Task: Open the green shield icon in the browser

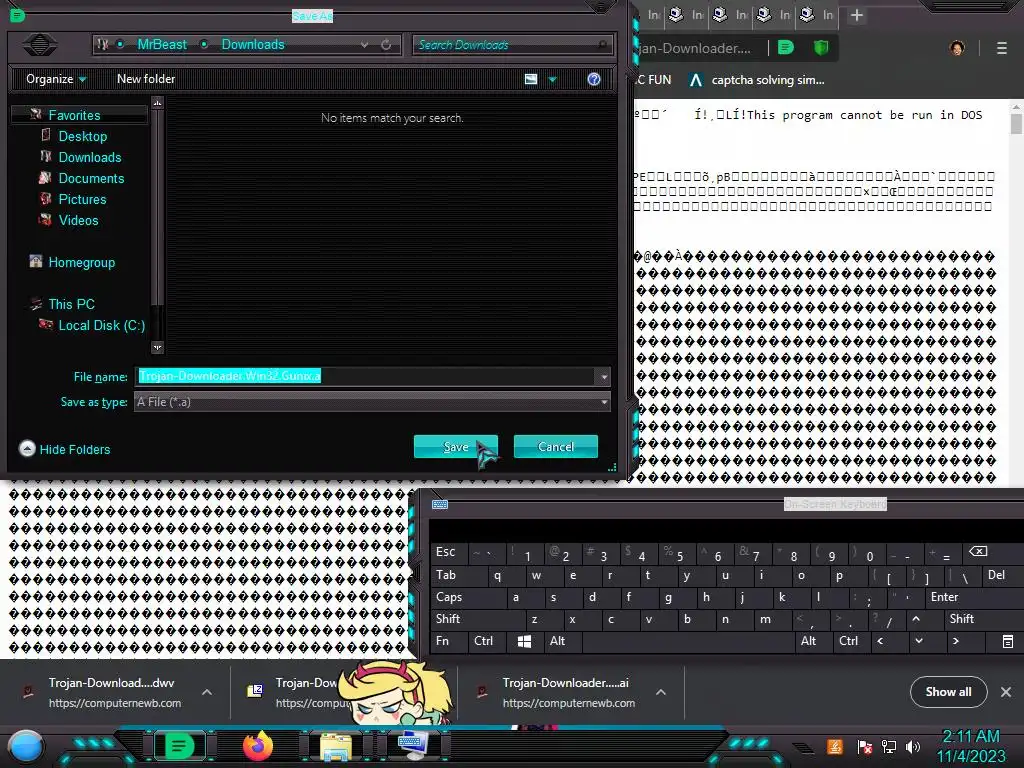Action: [x=821, y=47]
